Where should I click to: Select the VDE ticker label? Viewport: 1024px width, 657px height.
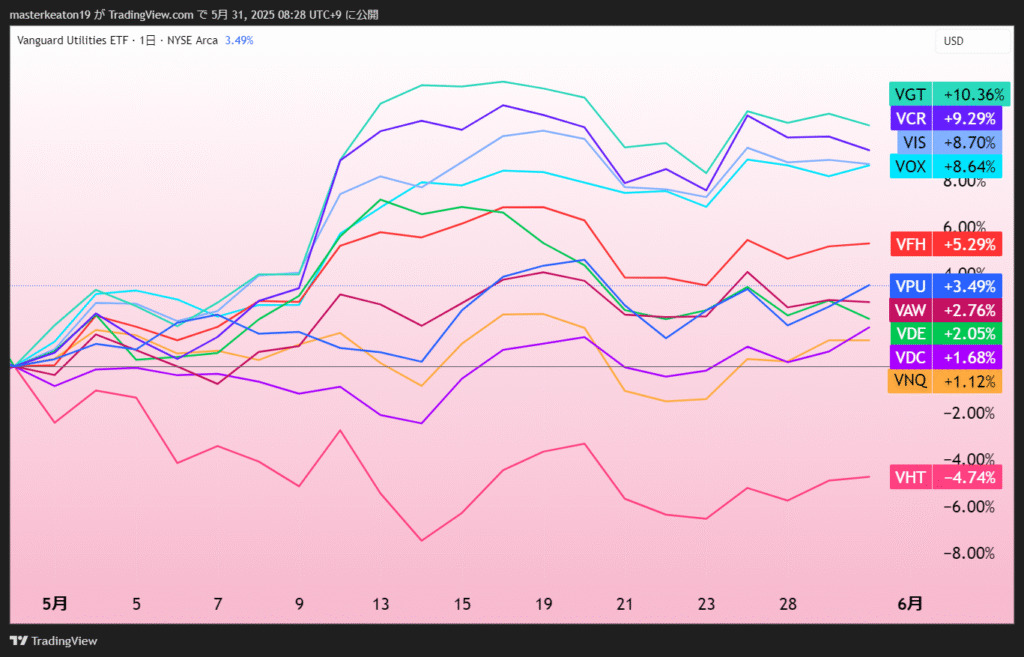(x=910, y=334)
